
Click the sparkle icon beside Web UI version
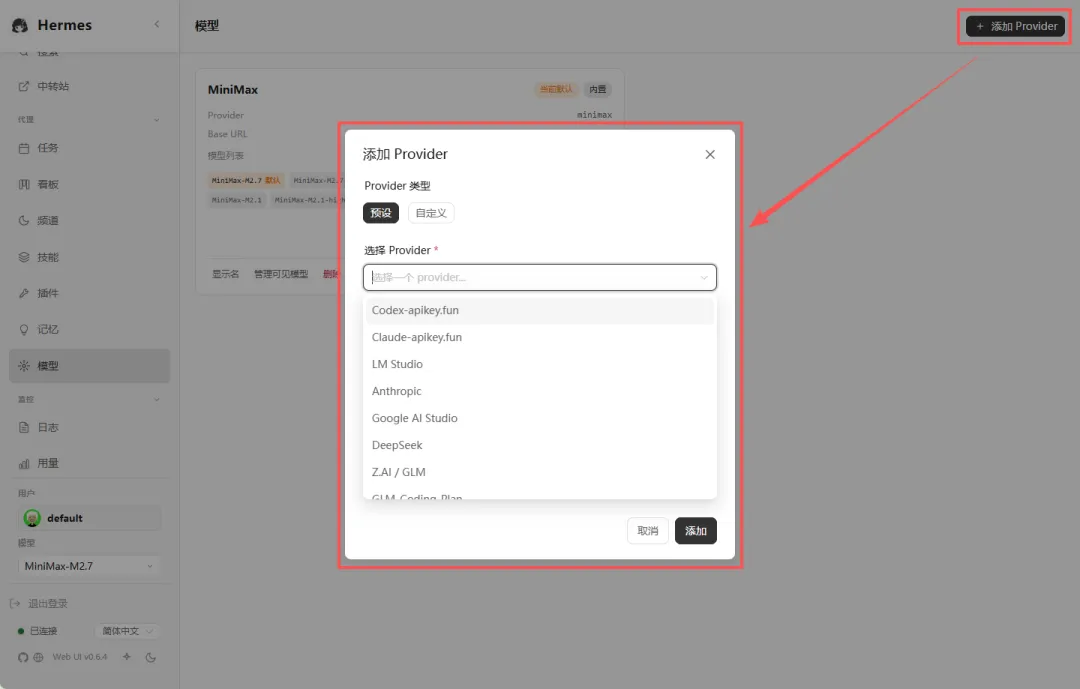[x=127, y=657]
